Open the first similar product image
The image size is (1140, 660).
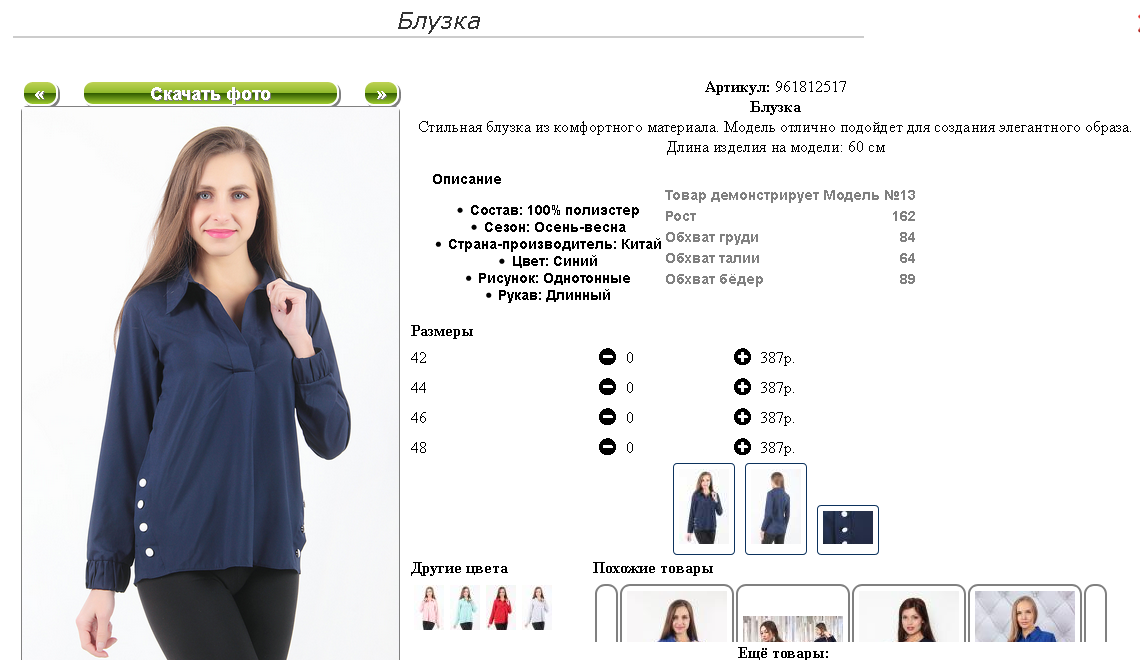(x=677, y=614)
